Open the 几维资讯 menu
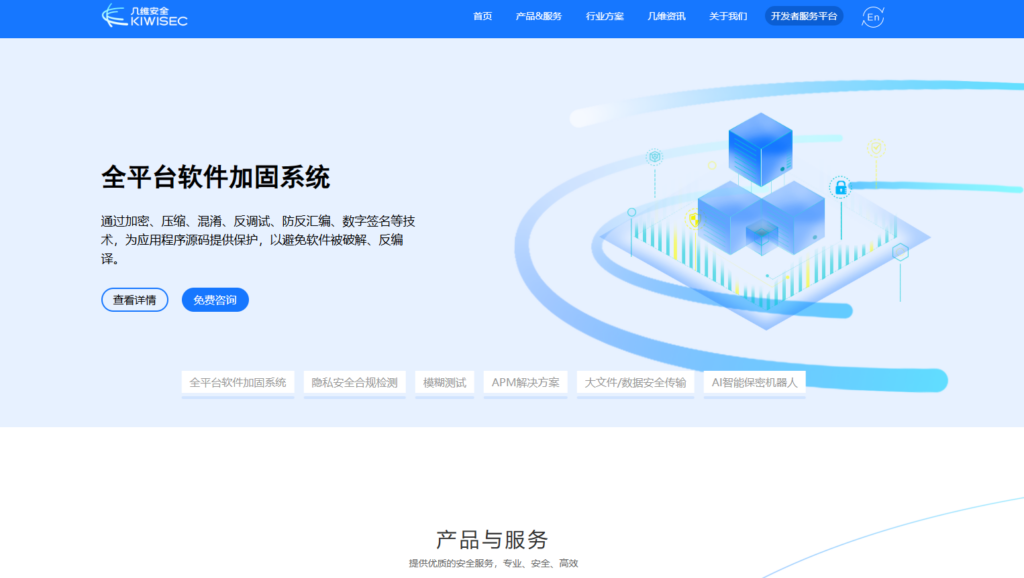This screenshot has height=578, width=1024. coord(666,16)
